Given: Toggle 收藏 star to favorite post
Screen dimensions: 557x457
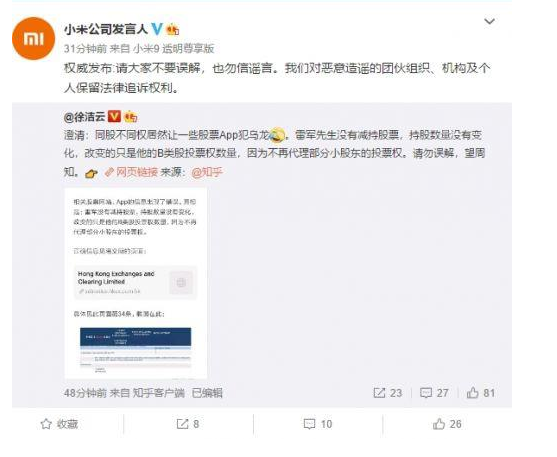Looking at the screenshot, I should click(59, 424).
